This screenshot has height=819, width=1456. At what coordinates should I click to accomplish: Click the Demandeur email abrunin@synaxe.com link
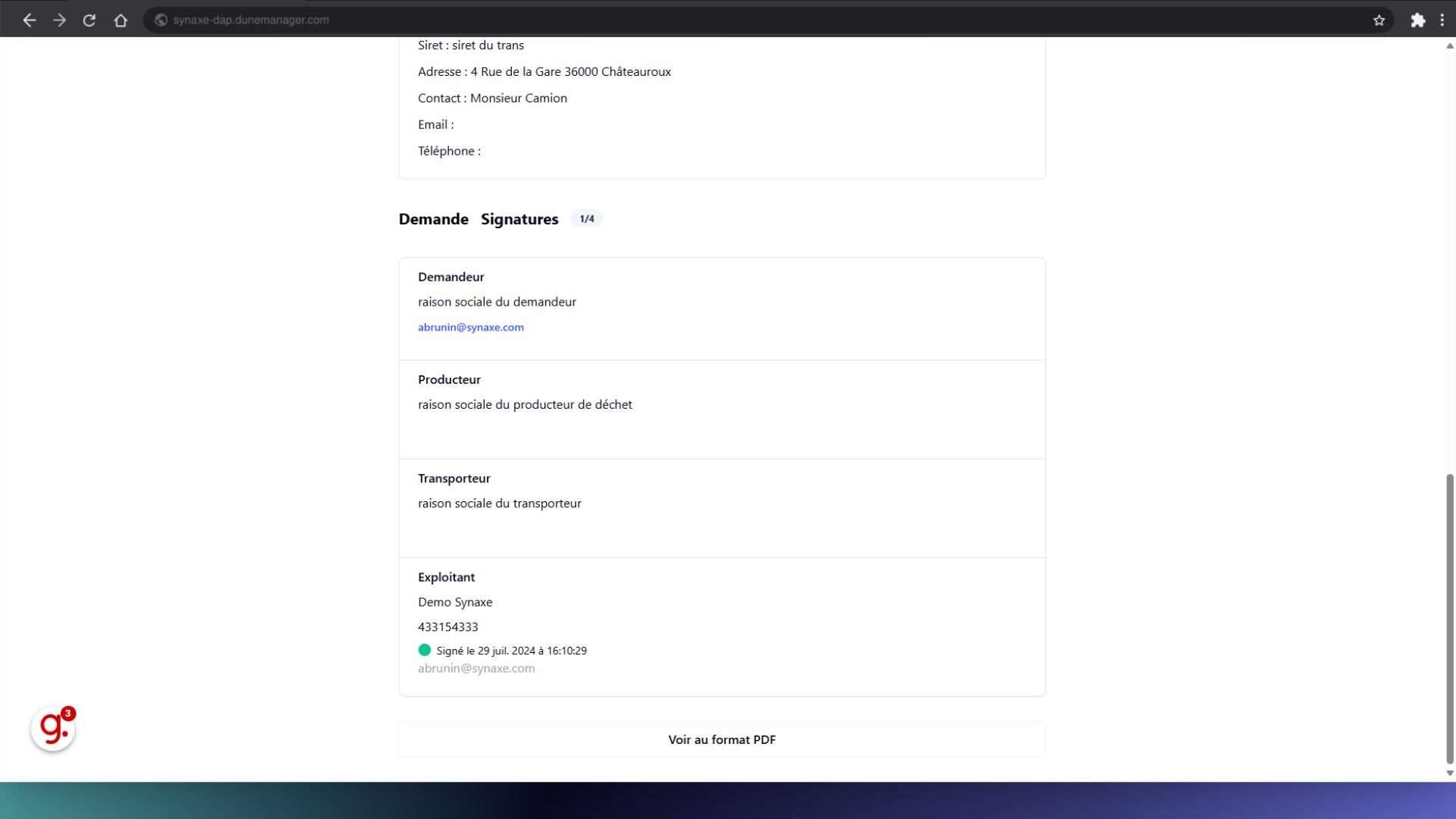click(470, 328)
